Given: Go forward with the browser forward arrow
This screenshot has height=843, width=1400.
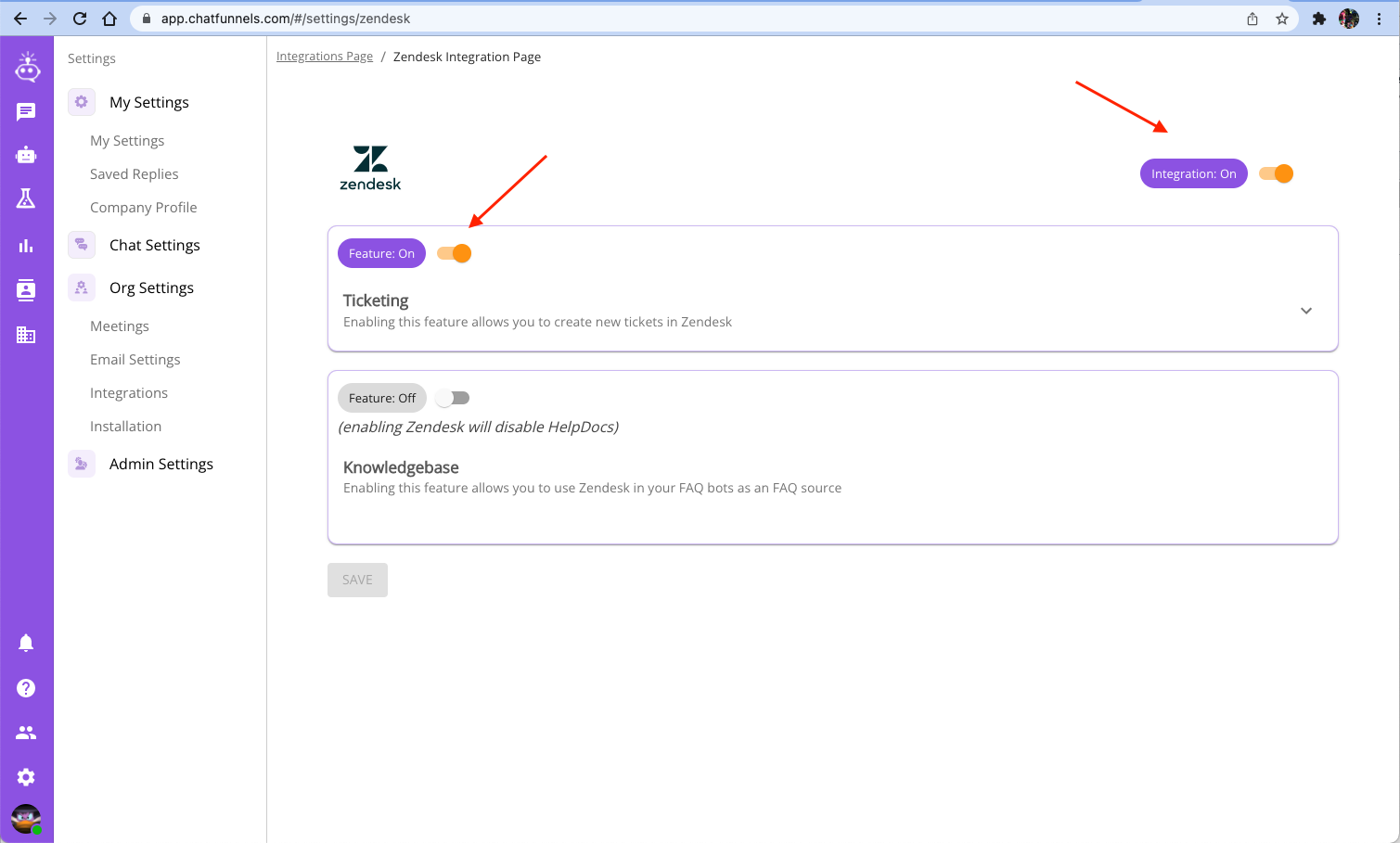Looking at the screenshot, I should (50, 19).
